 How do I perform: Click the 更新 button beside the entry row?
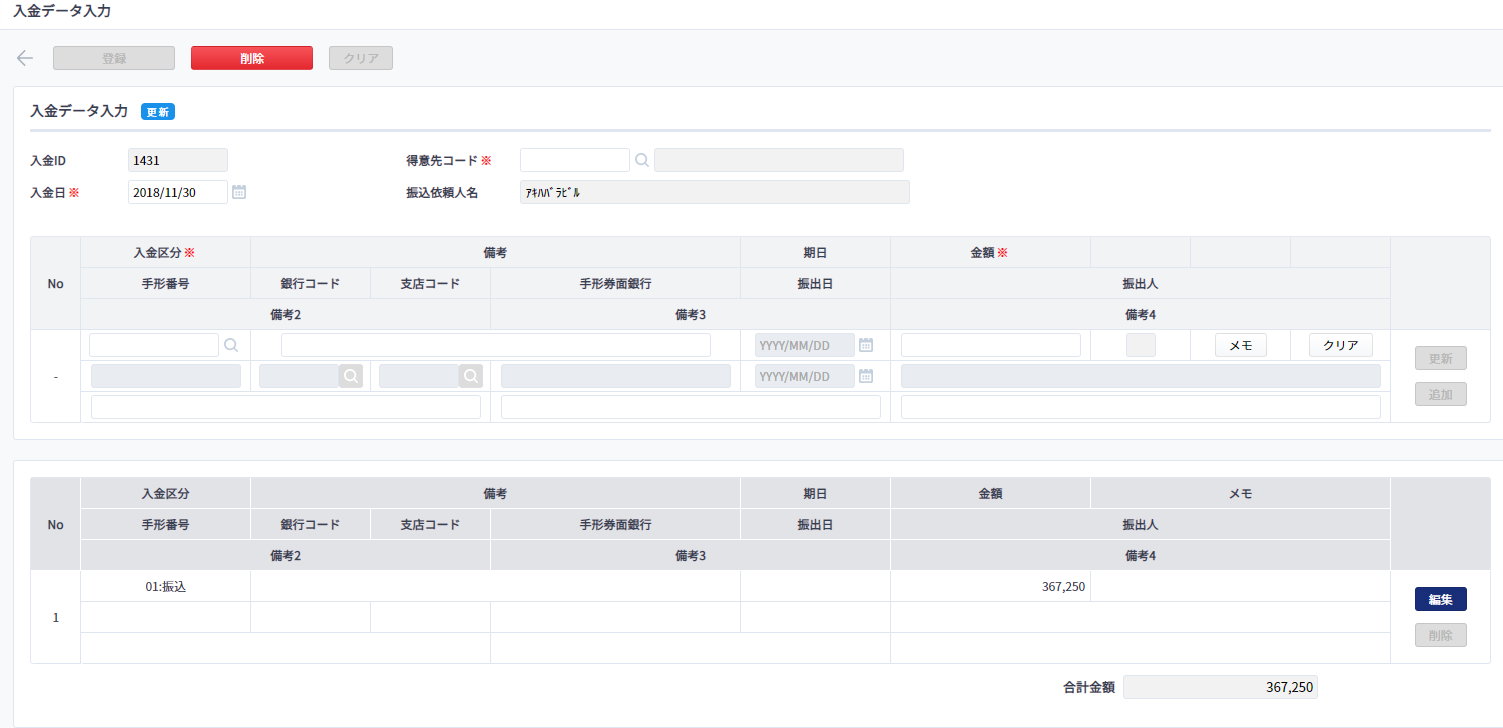click(x=1441, y=358)
